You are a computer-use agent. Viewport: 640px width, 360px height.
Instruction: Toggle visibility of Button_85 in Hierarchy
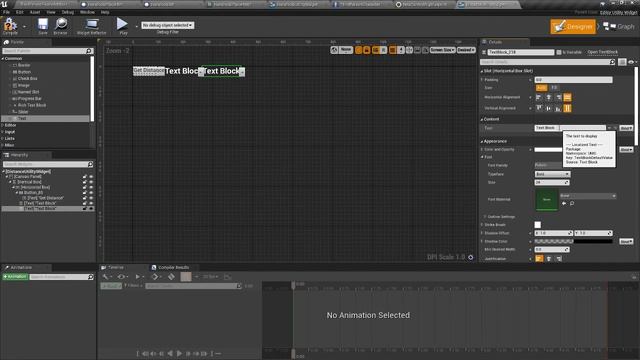pos(91,193)
